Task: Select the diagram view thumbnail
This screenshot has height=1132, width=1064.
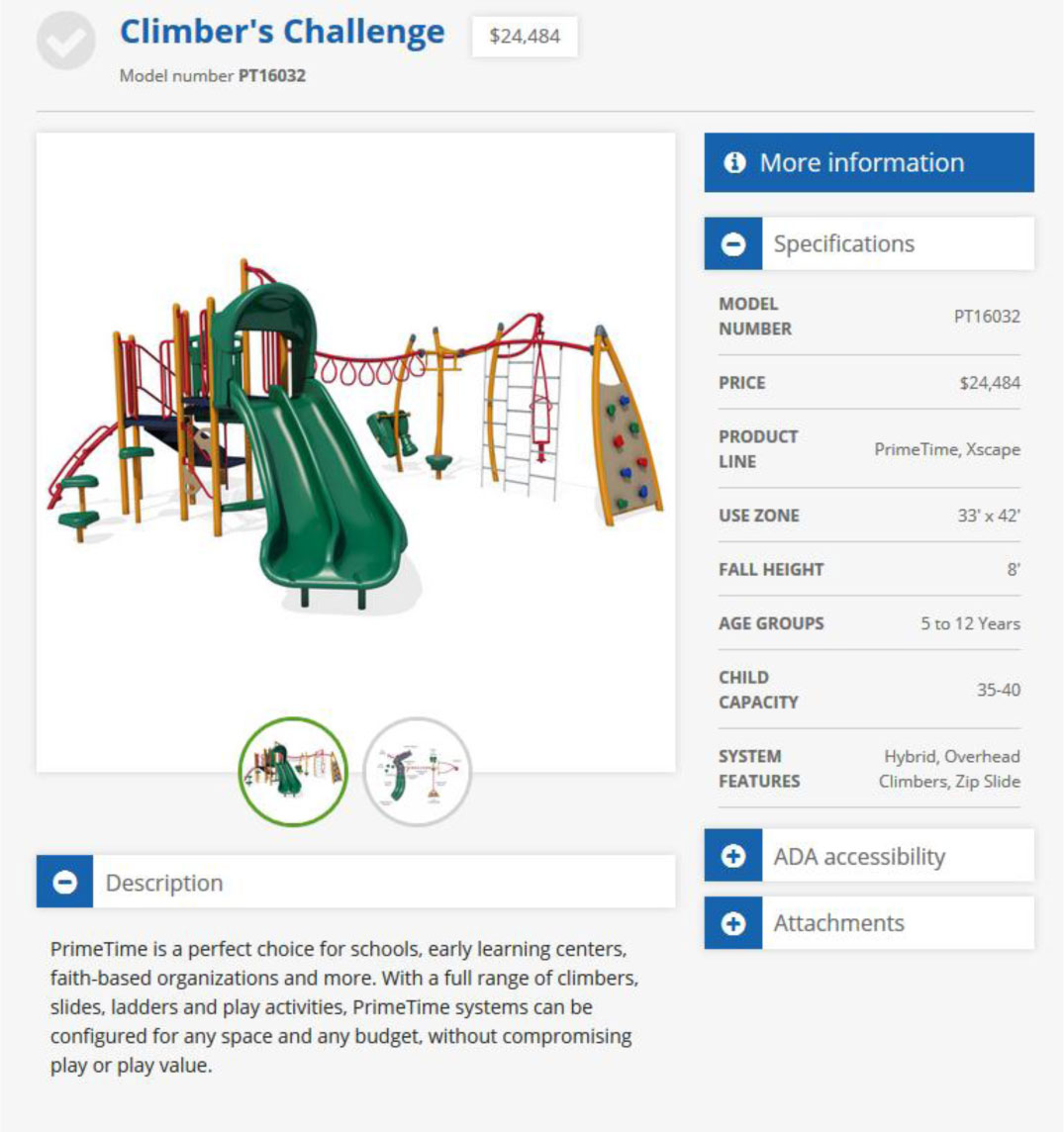Action: pyautogui.click(x=418, y=772)
